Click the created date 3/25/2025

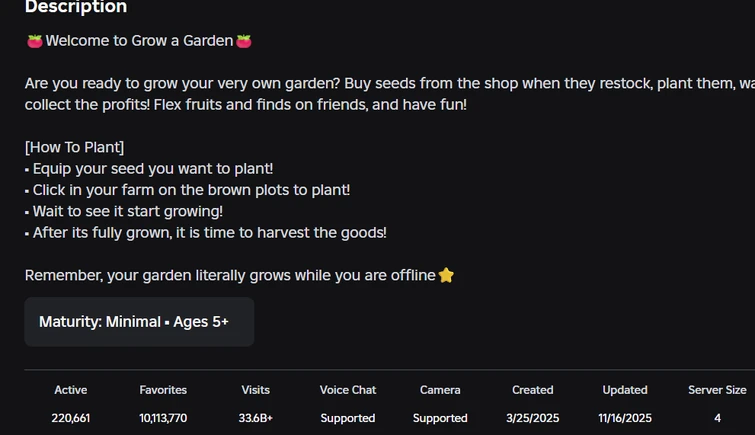tap(533, 418)
